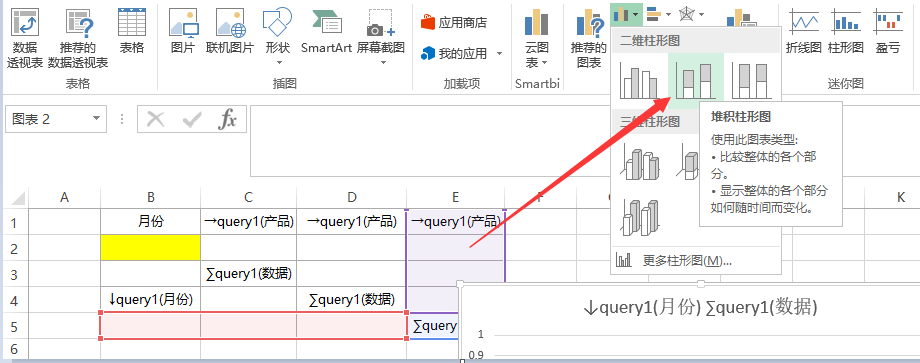Insert a table (表格) from the ribbon
Screen dimensions: 920x363
pyautogui.click(x=131, y=32)
